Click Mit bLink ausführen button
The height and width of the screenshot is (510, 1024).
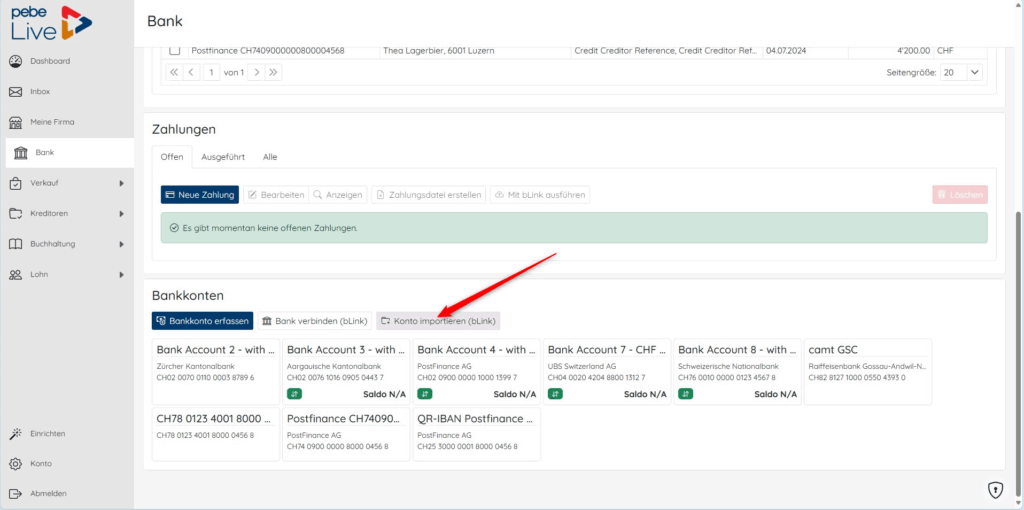[x=540, y=195]
